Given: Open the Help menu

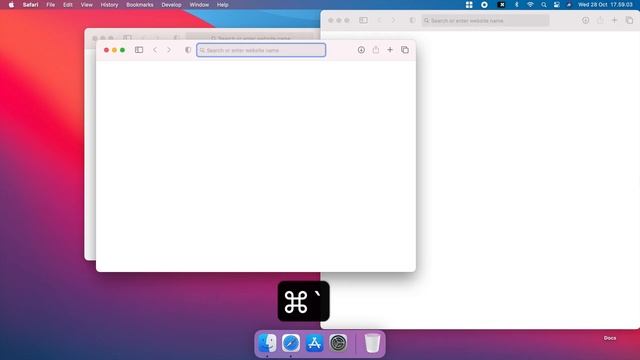Looking at the screenshot, I should click(x=222, y=5).
